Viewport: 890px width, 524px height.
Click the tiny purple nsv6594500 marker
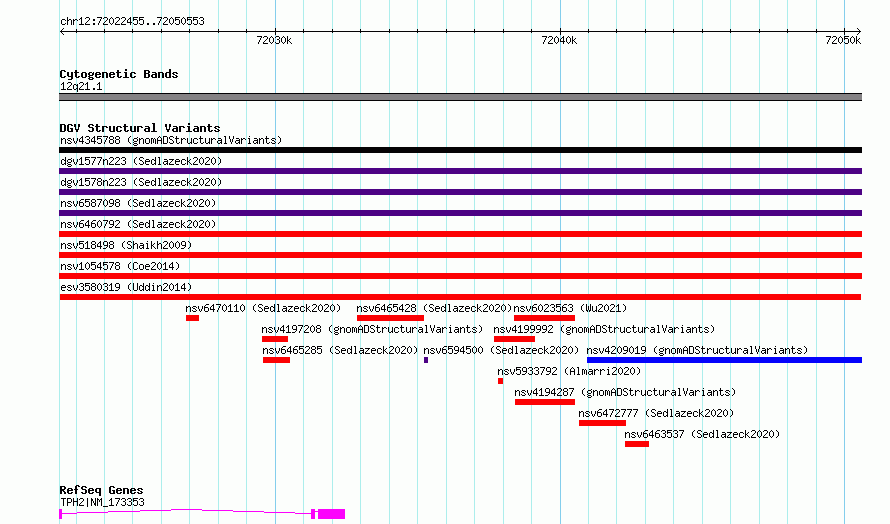coord(426,360)
